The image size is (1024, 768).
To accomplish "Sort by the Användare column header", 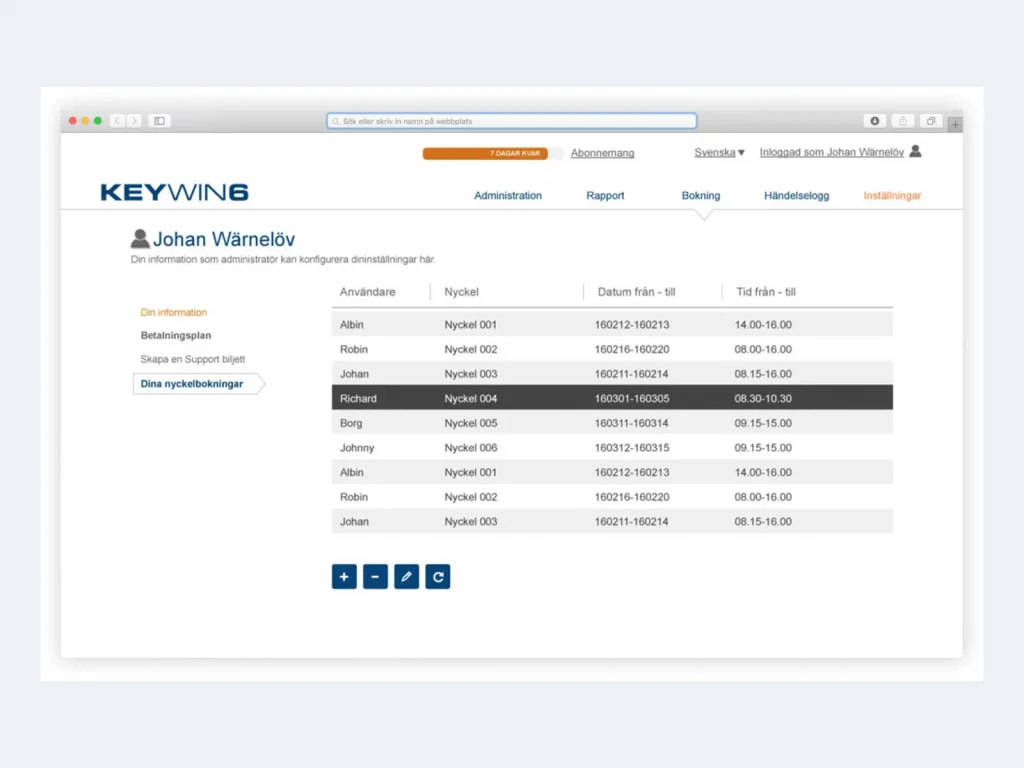I will pyautogui.click(x=367, y=292).
